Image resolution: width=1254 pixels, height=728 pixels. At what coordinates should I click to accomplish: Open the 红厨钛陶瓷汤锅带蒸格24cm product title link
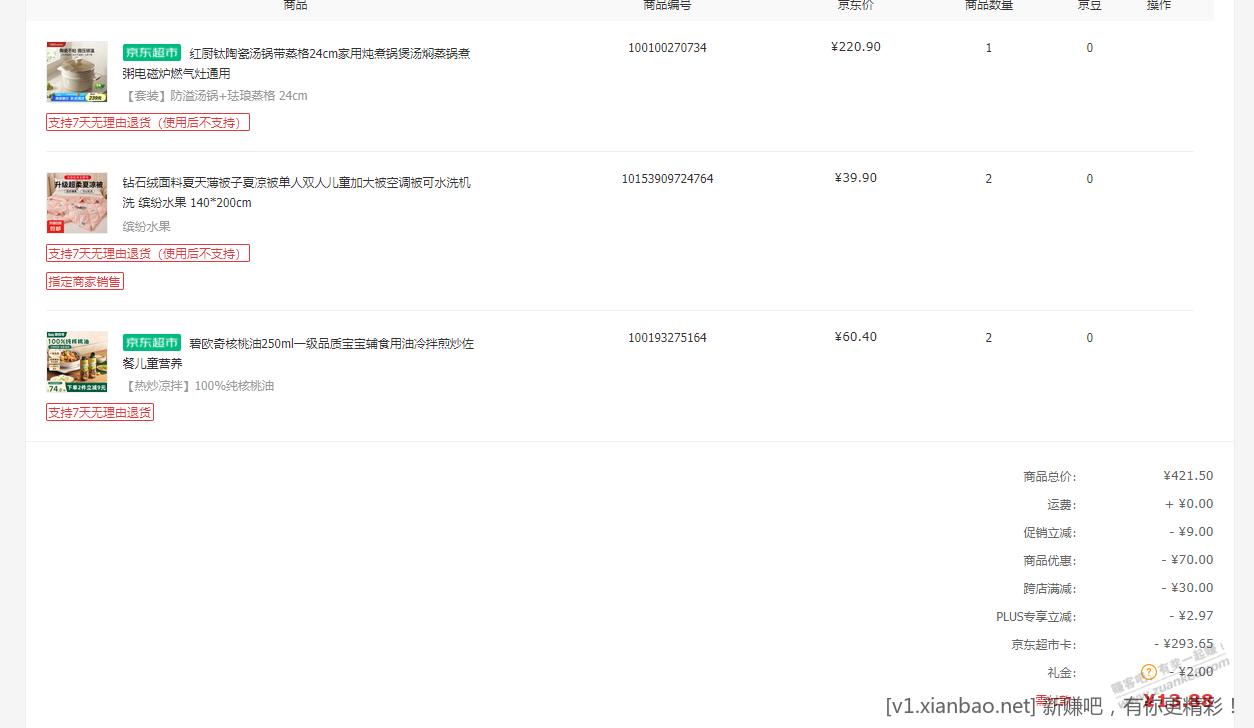point(297,63)
